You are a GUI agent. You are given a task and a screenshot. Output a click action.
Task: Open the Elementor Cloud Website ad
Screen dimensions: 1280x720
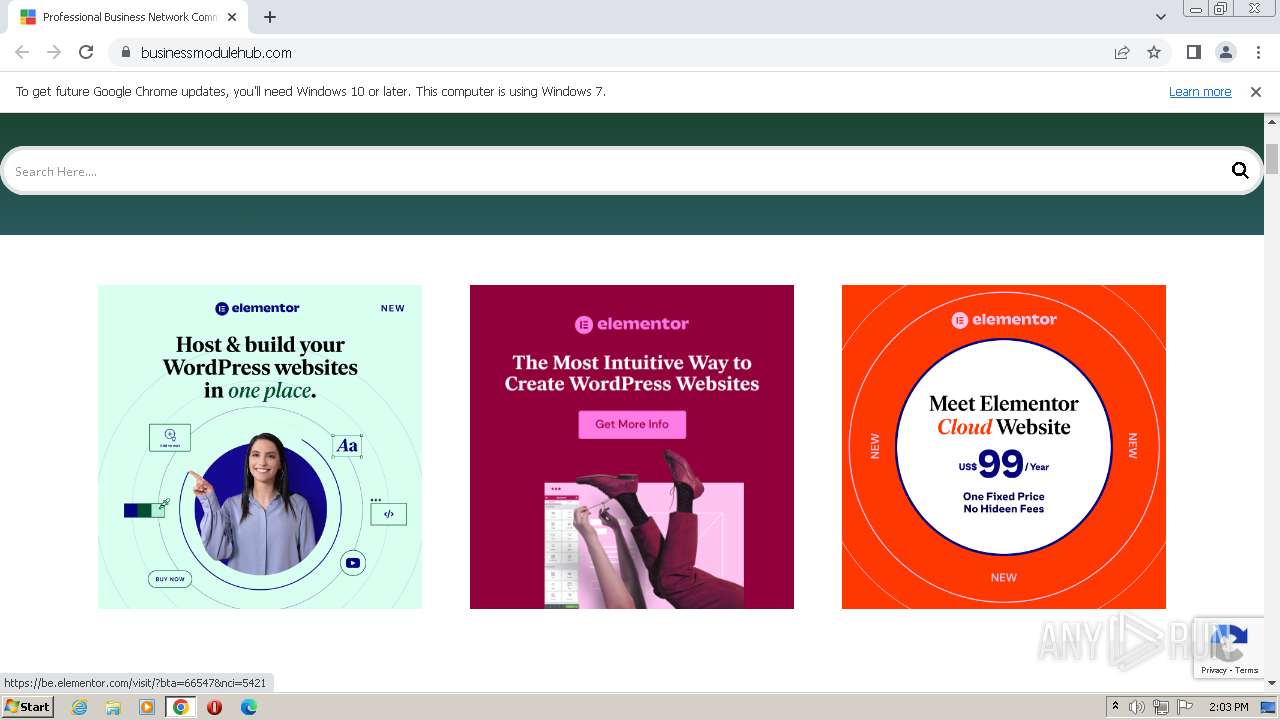point(1004,447)
